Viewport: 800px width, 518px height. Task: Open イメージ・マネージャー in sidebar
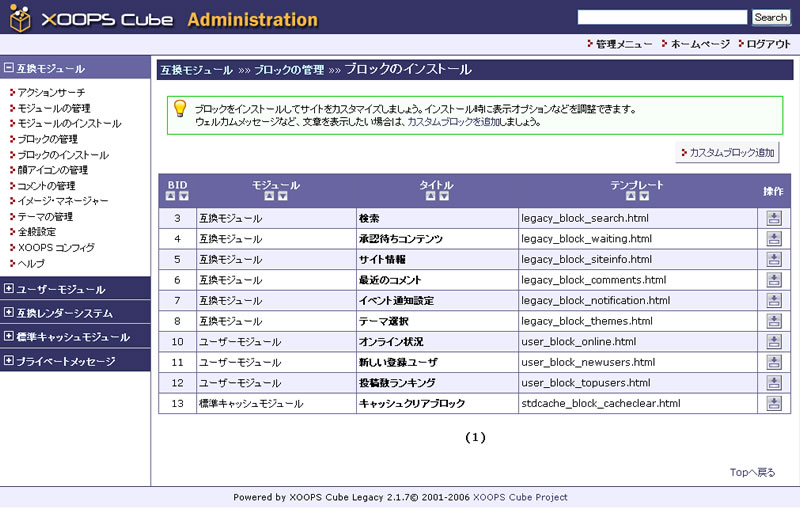click(x=63, y=201)
